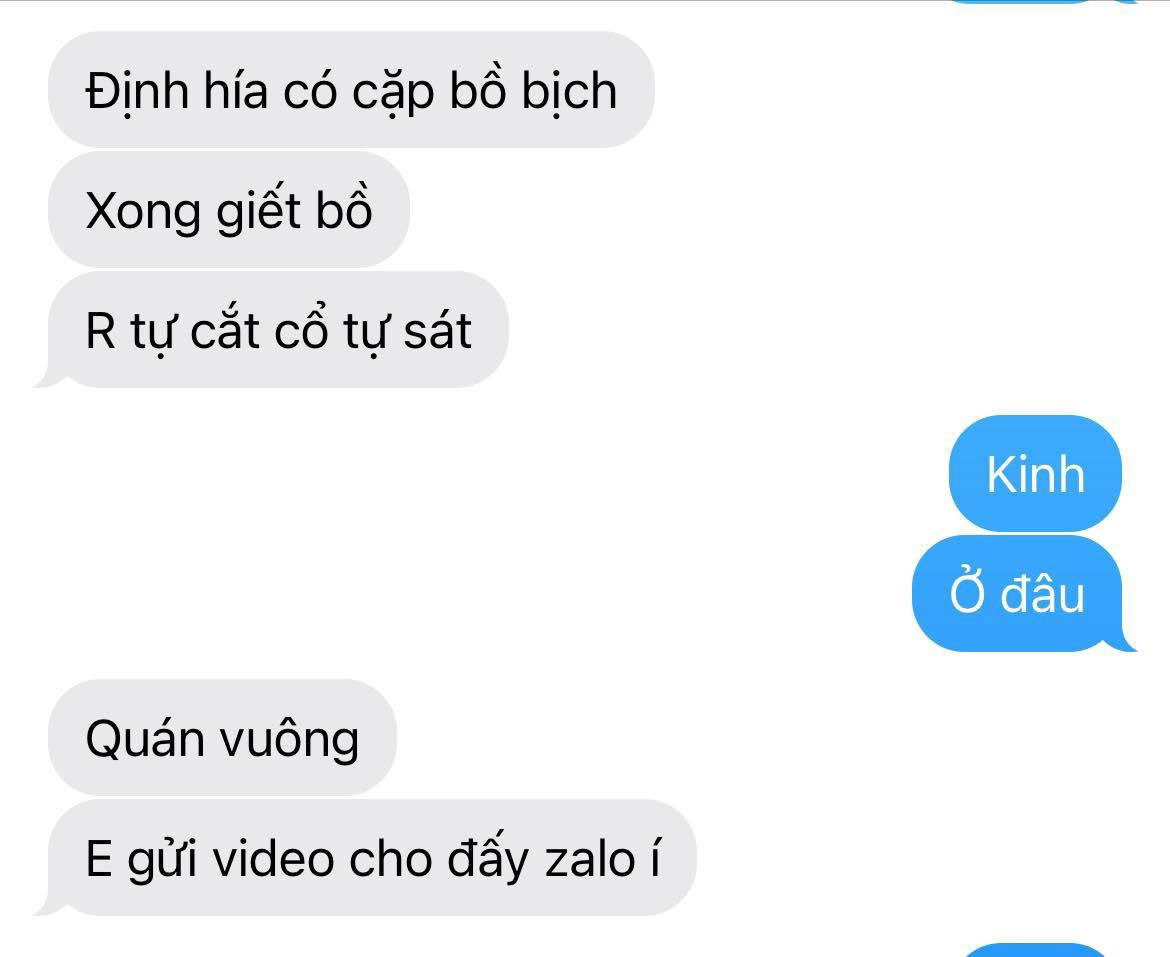Click the word "giết" in second message
The width and height of the screenshot is (1170, 957).
tap(258, 212)
